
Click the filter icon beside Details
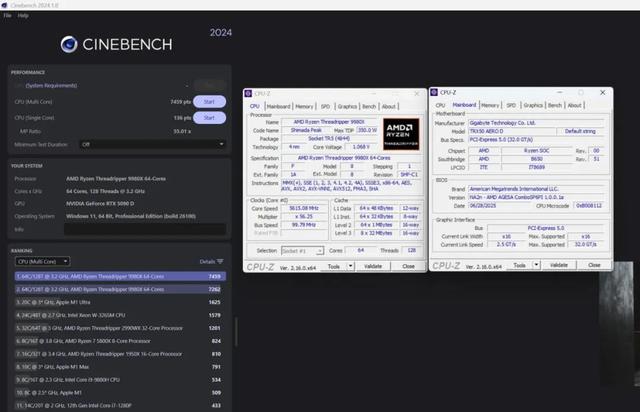[220, 261]
